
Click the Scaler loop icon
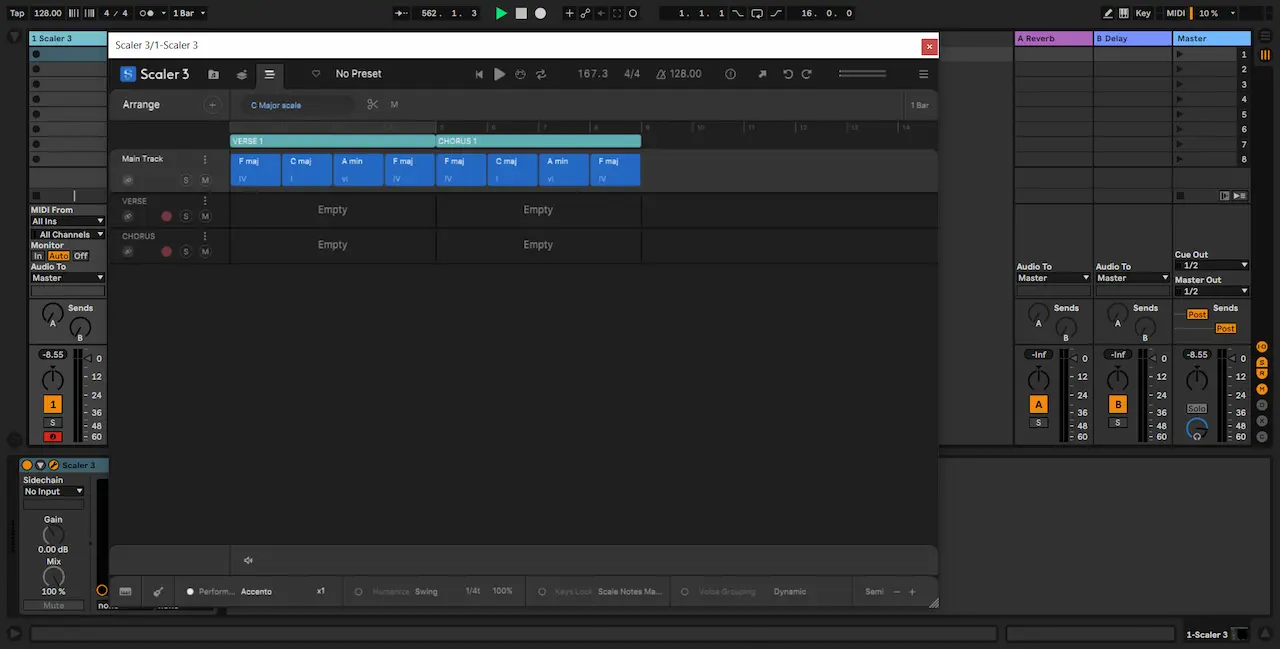coord(541,74)
